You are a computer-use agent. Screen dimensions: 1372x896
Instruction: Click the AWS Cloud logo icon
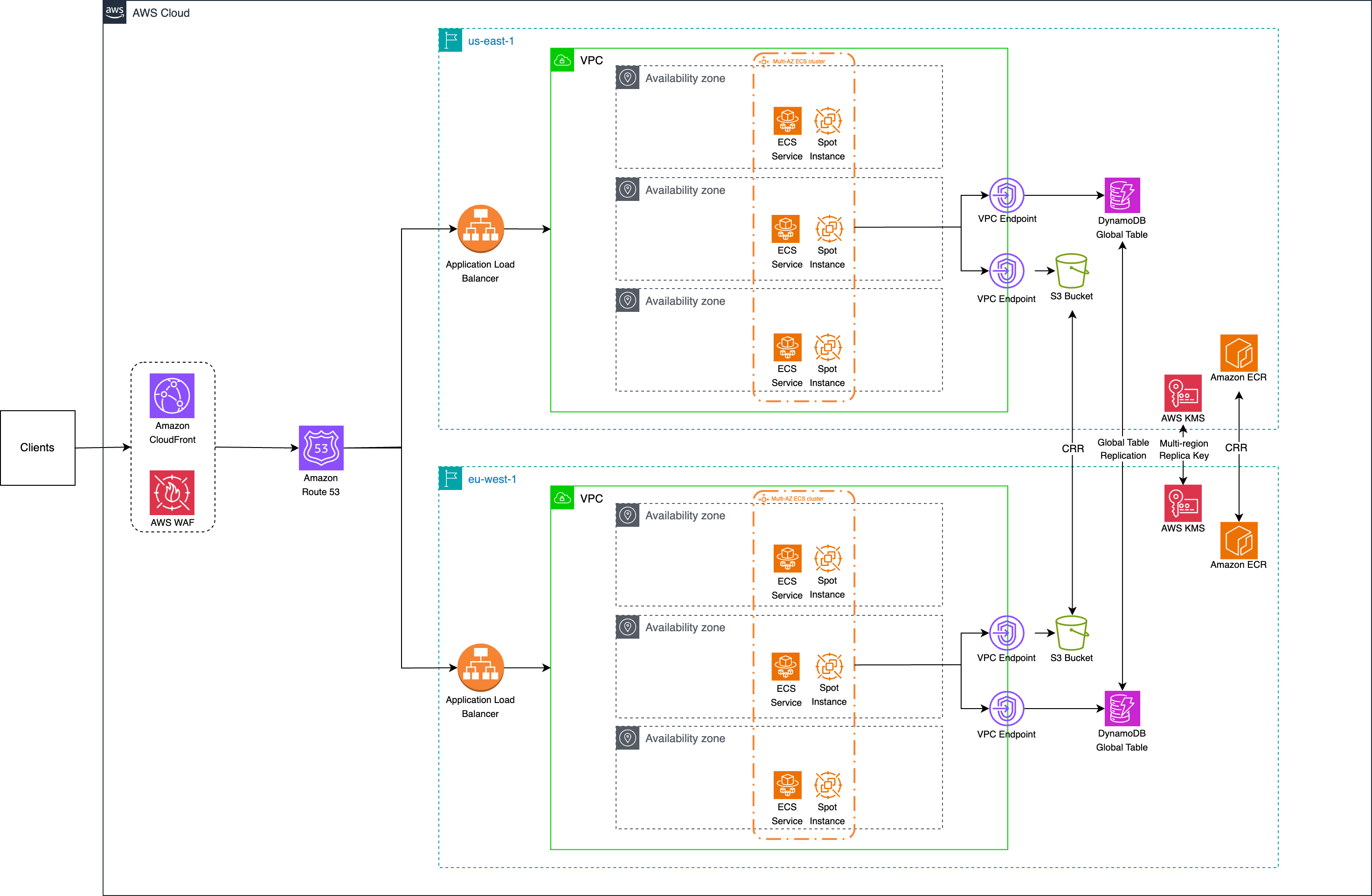pyautogui.click(x=115, y=12)
